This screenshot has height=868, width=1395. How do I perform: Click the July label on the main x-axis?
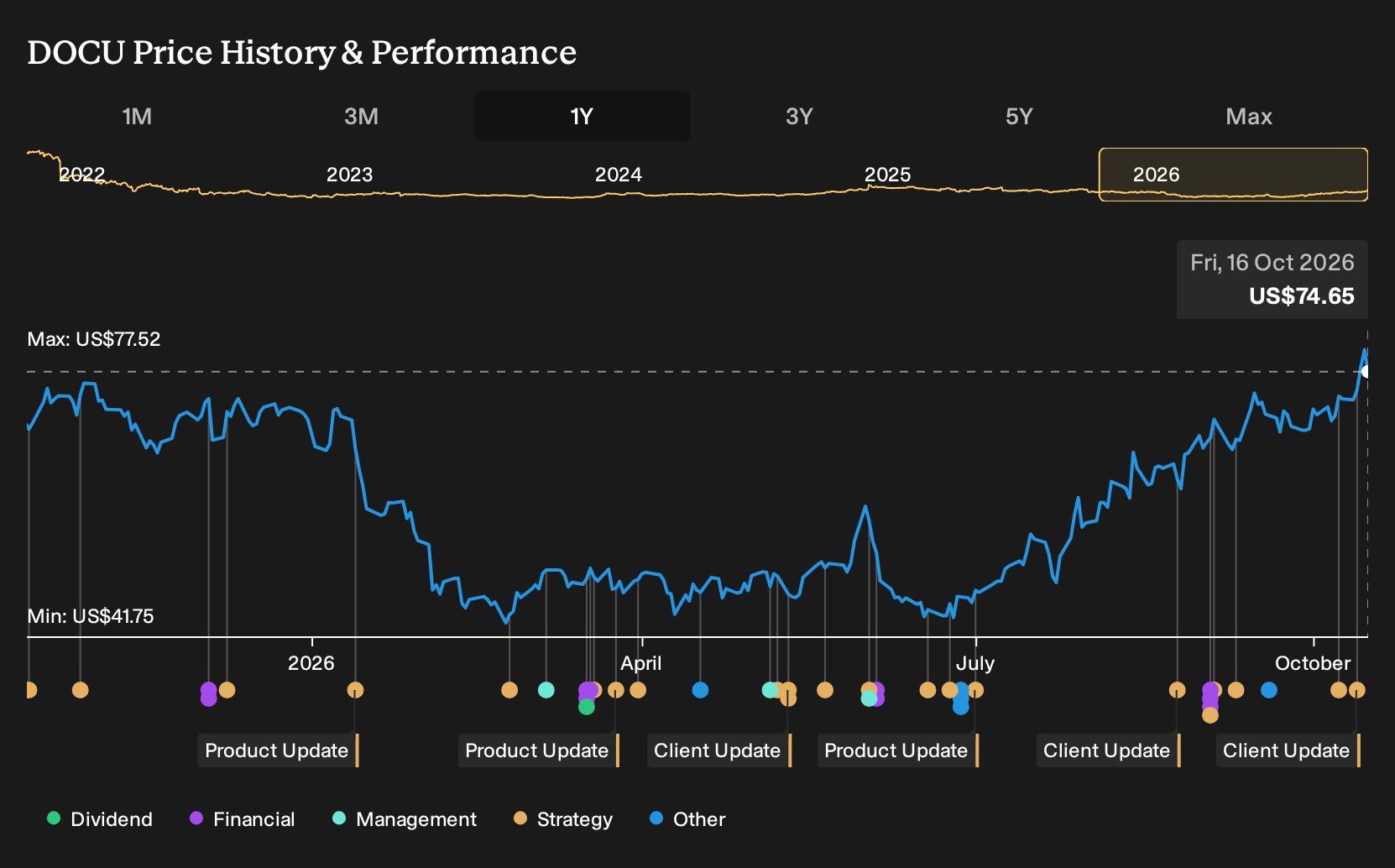coord(975,663)
